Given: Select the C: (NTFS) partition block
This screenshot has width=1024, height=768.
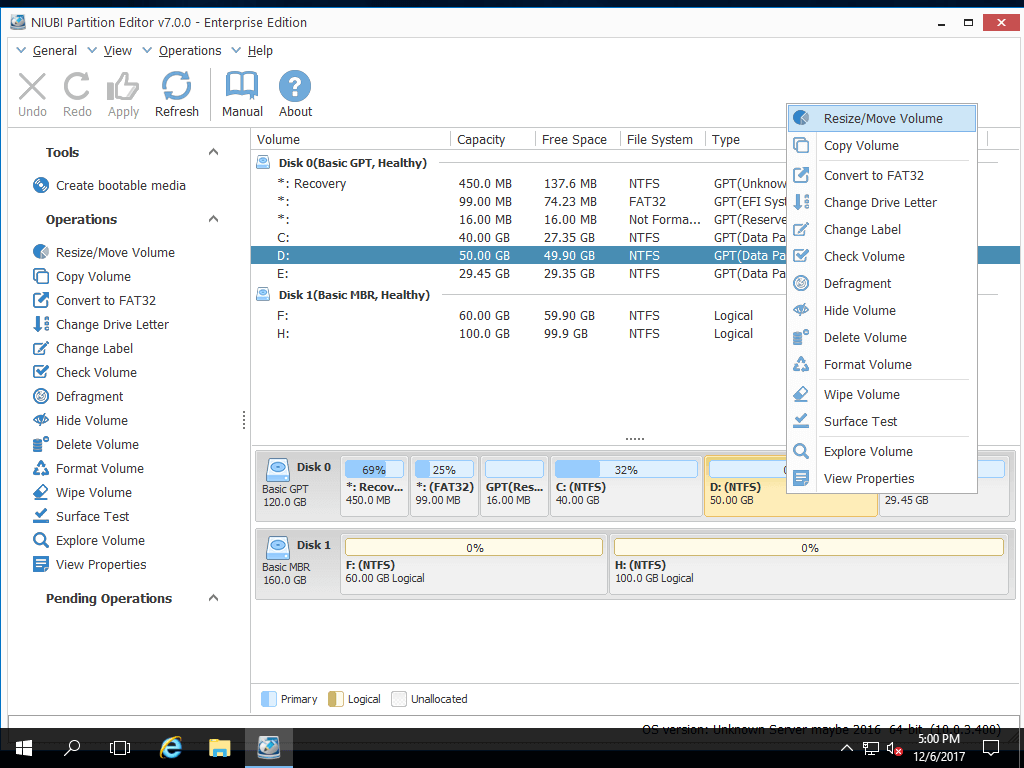Looking at the screenshot, I should coord(626,487).
